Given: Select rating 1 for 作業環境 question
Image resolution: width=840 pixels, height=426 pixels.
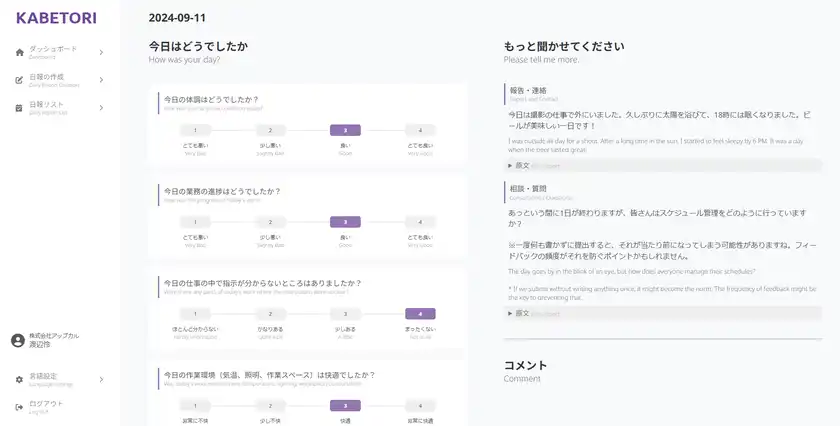Looking at the screenshot, I should [x=196, y=406].
